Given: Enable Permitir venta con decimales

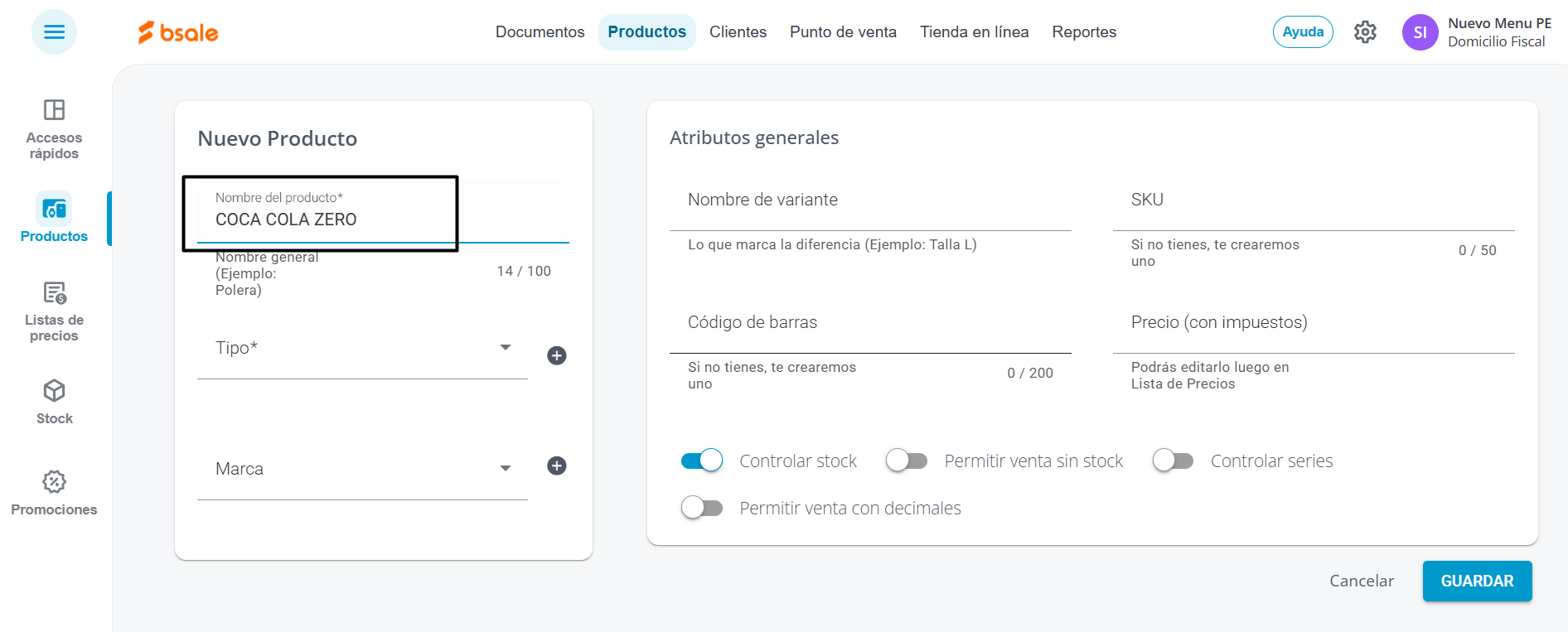Looking at the screenshot, I should coord(702,508).
